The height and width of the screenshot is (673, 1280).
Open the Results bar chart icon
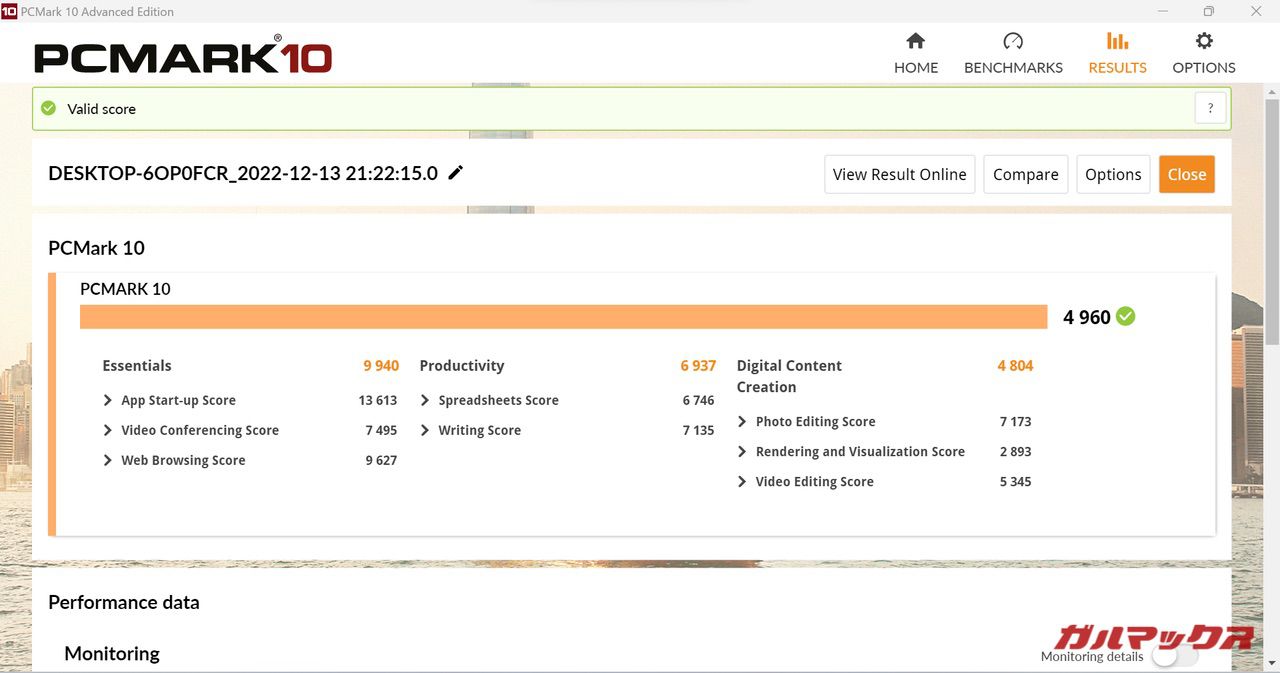tap(1117, 41)
